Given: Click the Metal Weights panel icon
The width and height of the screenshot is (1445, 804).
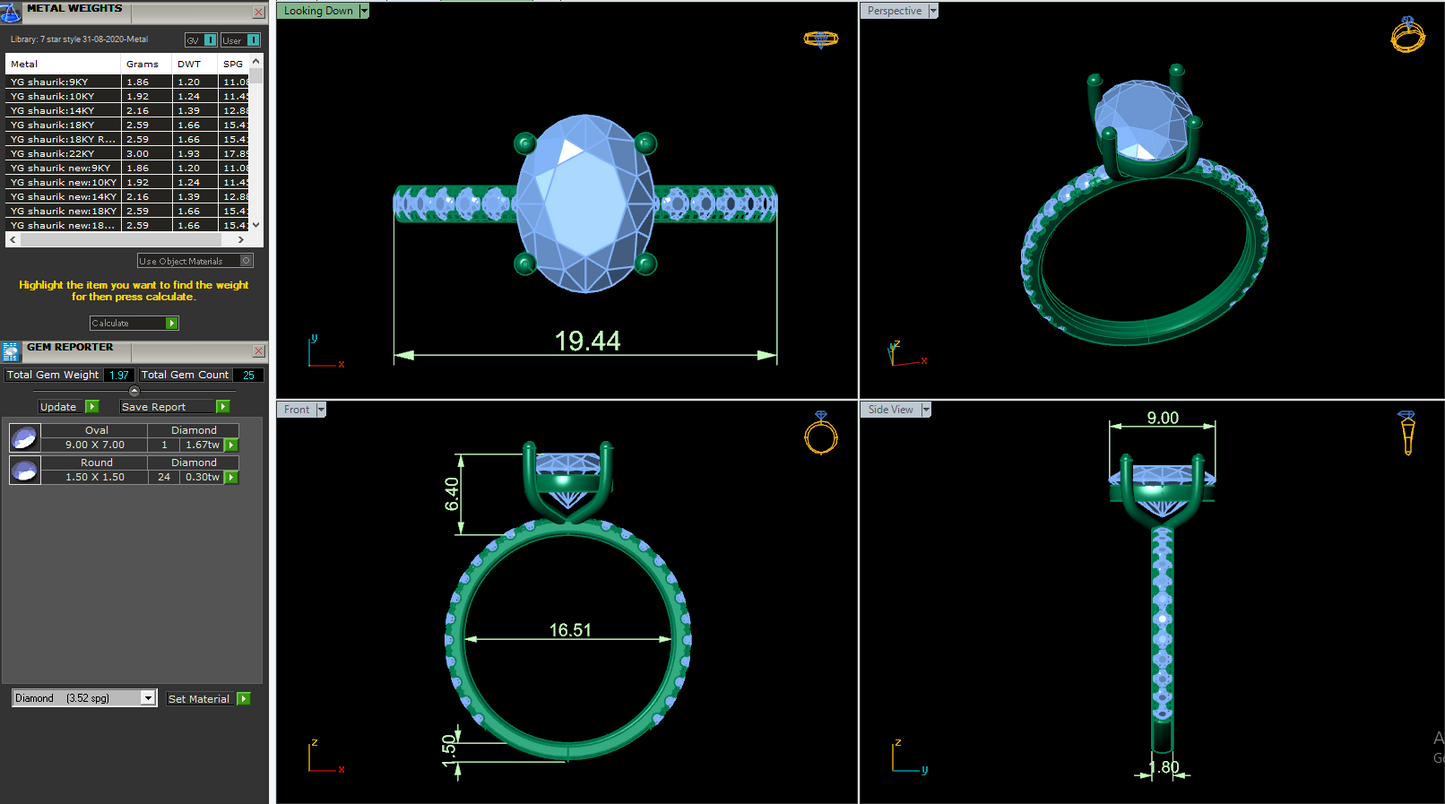Looking at the screenshot, I should (11, 11).
